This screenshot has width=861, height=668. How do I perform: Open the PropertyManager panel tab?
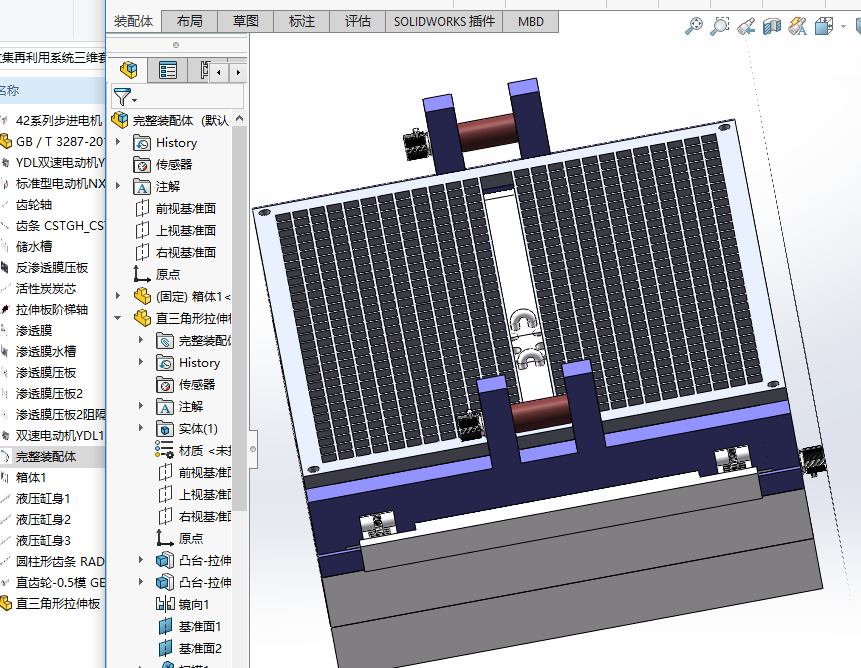coord(168,70)
